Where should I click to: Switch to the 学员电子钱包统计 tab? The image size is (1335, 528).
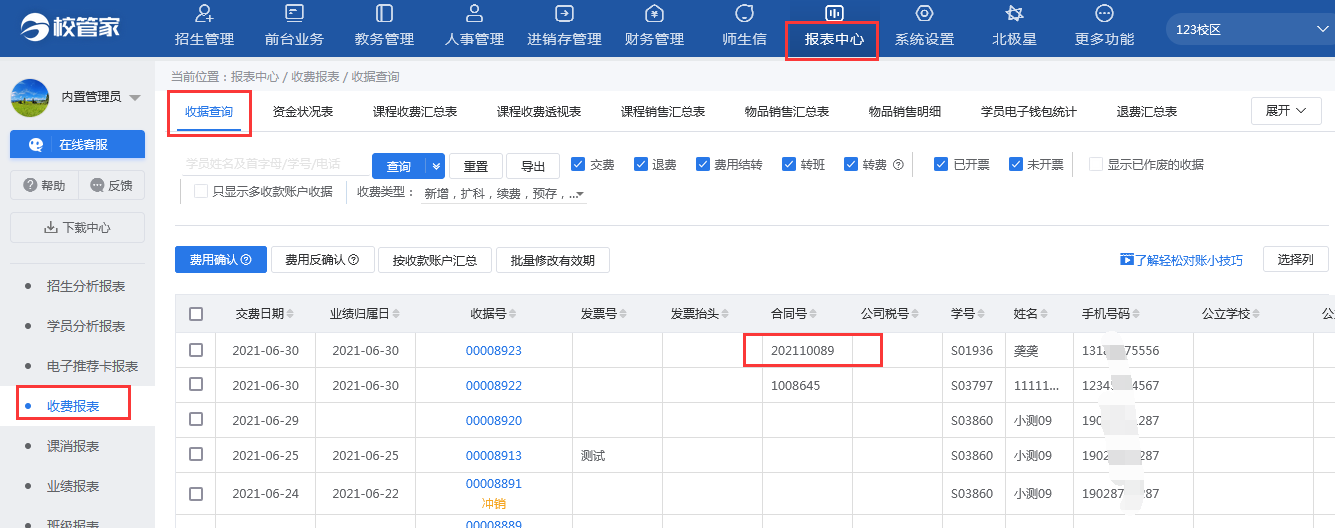tap(1029, 112)
